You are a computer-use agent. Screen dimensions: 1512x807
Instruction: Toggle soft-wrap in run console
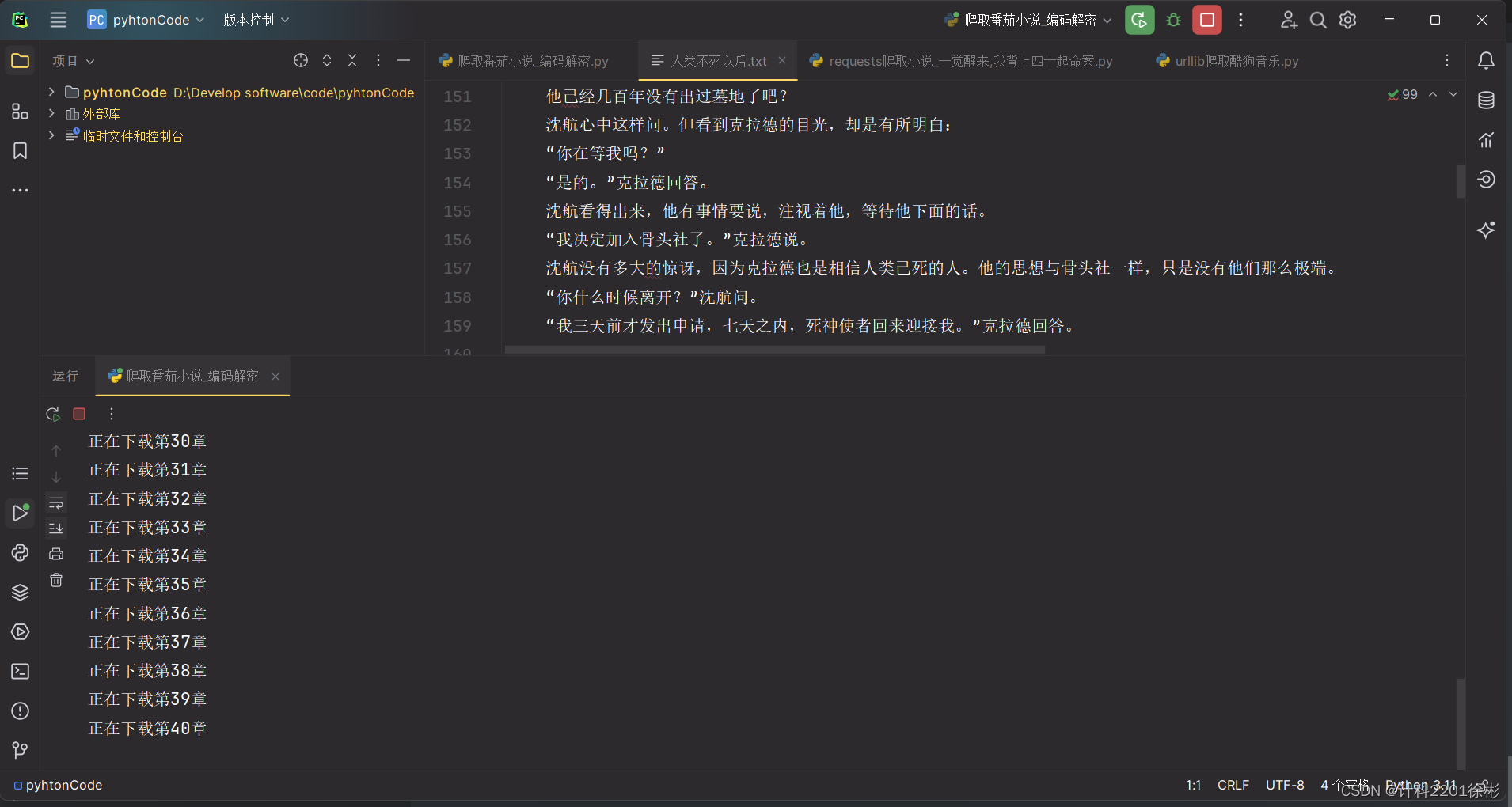click(x=56, y=502)
